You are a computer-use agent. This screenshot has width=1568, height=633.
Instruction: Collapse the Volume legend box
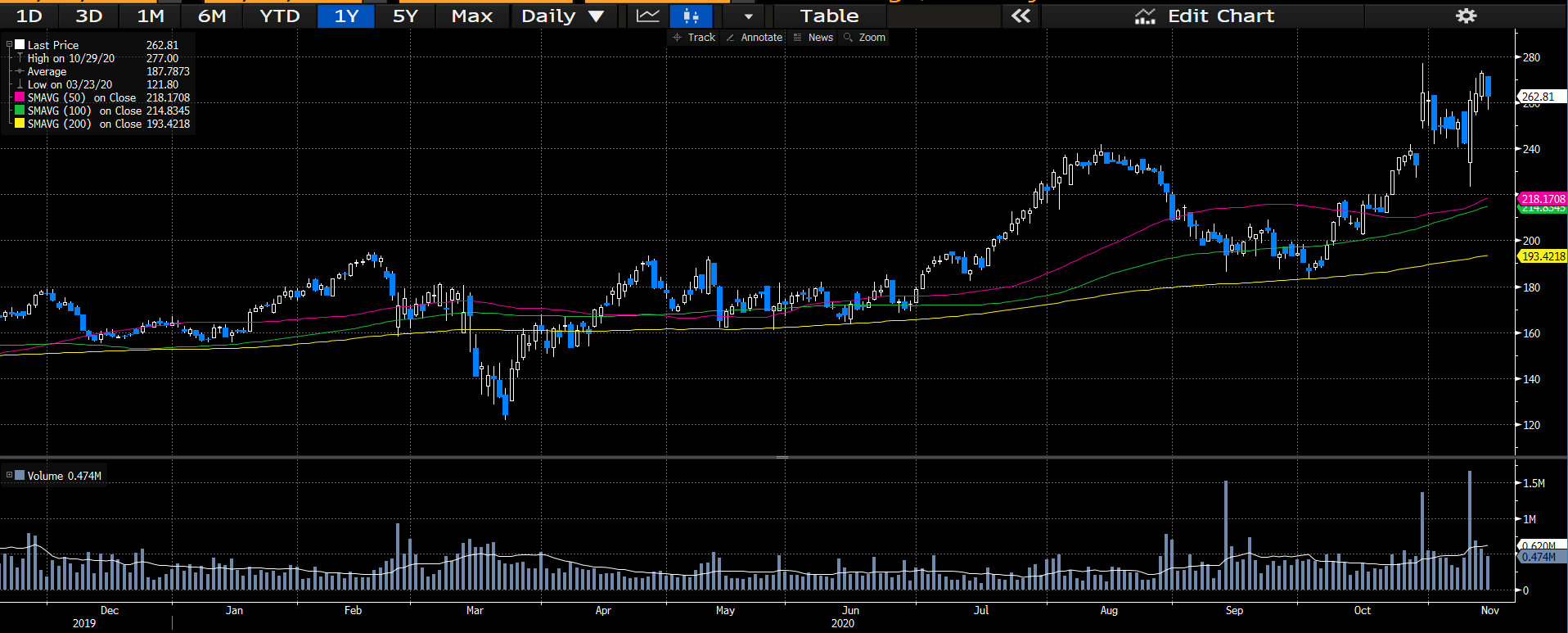[9, 475]
